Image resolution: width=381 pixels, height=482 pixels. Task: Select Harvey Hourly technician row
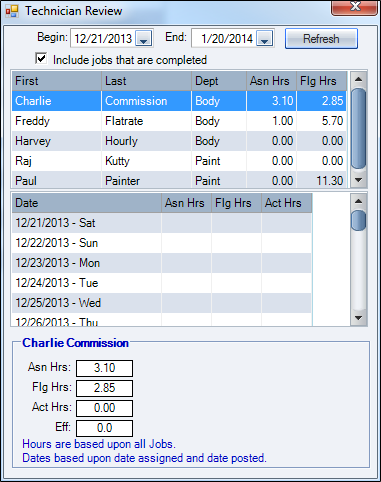pos(179,141)
